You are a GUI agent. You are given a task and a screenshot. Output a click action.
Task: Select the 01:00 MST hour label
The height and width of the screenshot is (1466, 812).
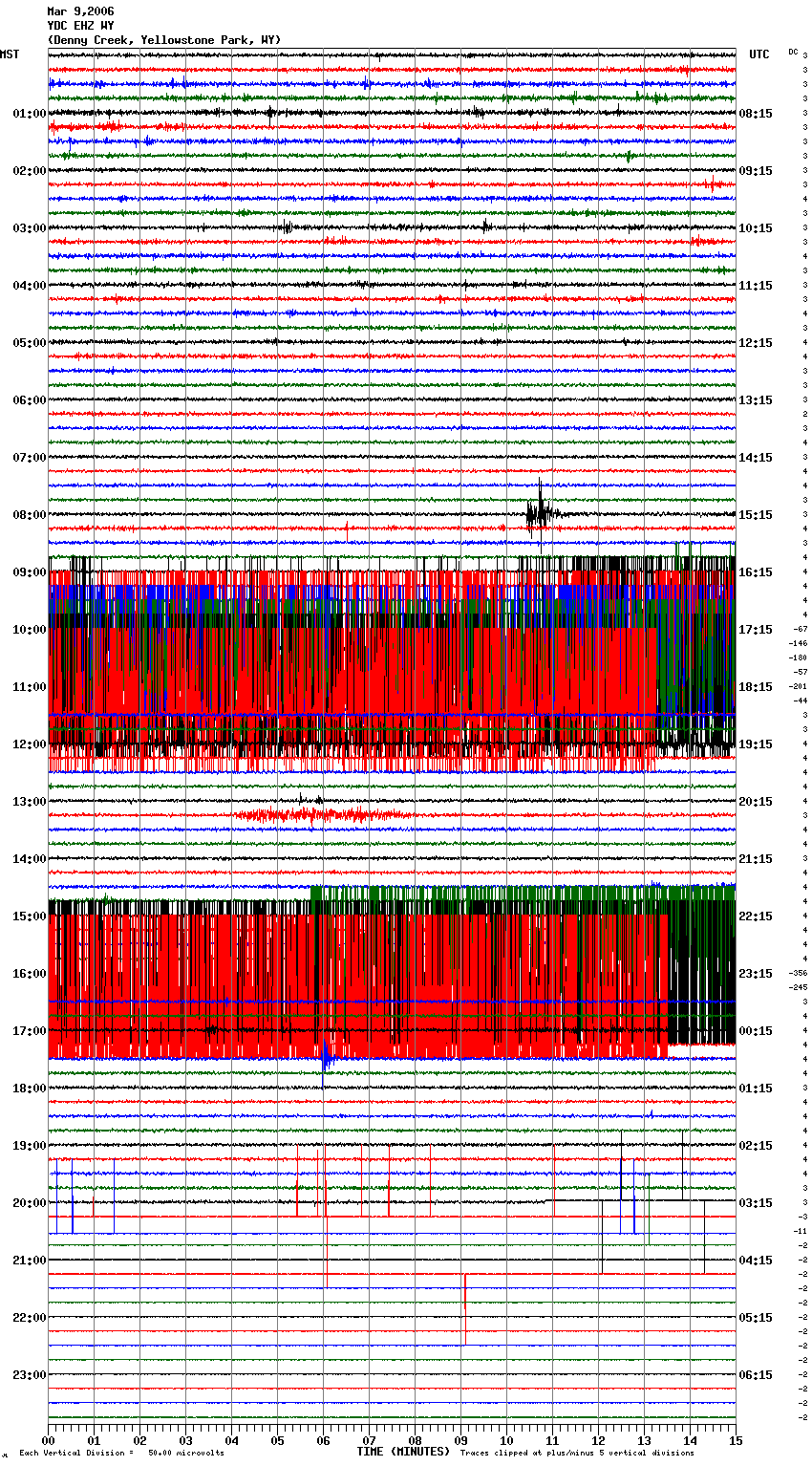[30, 114]
